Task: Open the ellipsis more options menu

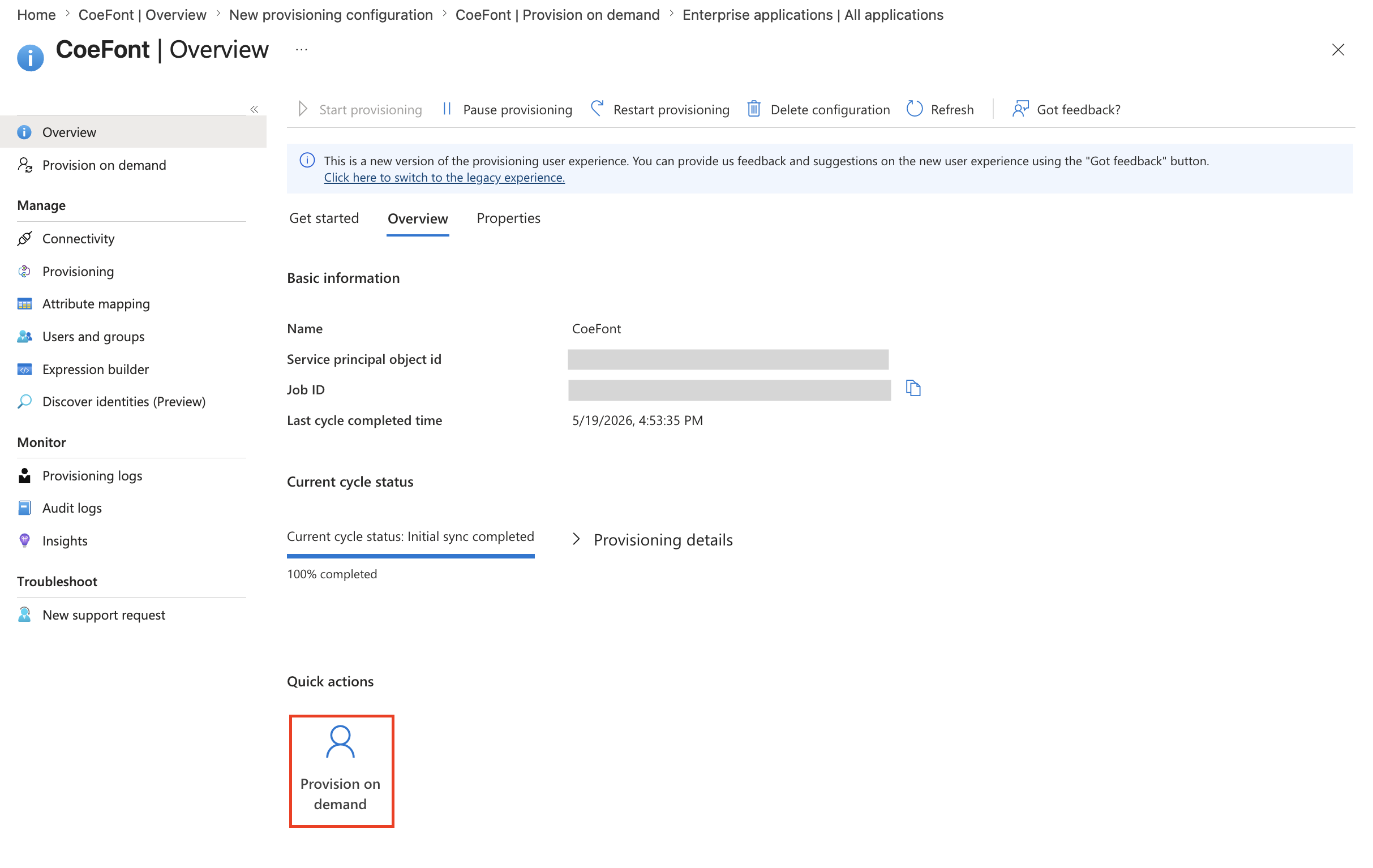Action: tap(302, 50)
